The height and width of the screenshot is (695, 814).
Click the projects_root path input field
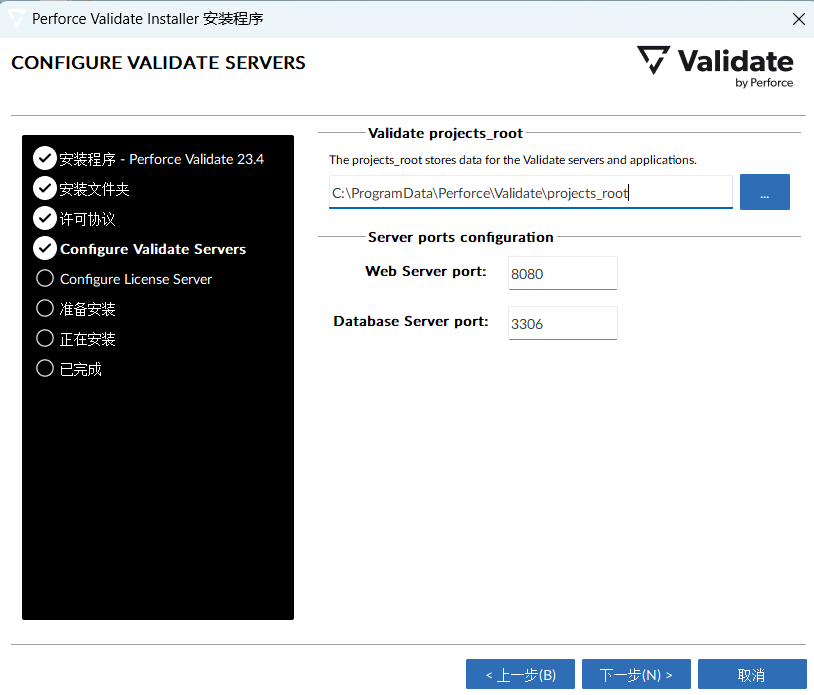point(530,193)
